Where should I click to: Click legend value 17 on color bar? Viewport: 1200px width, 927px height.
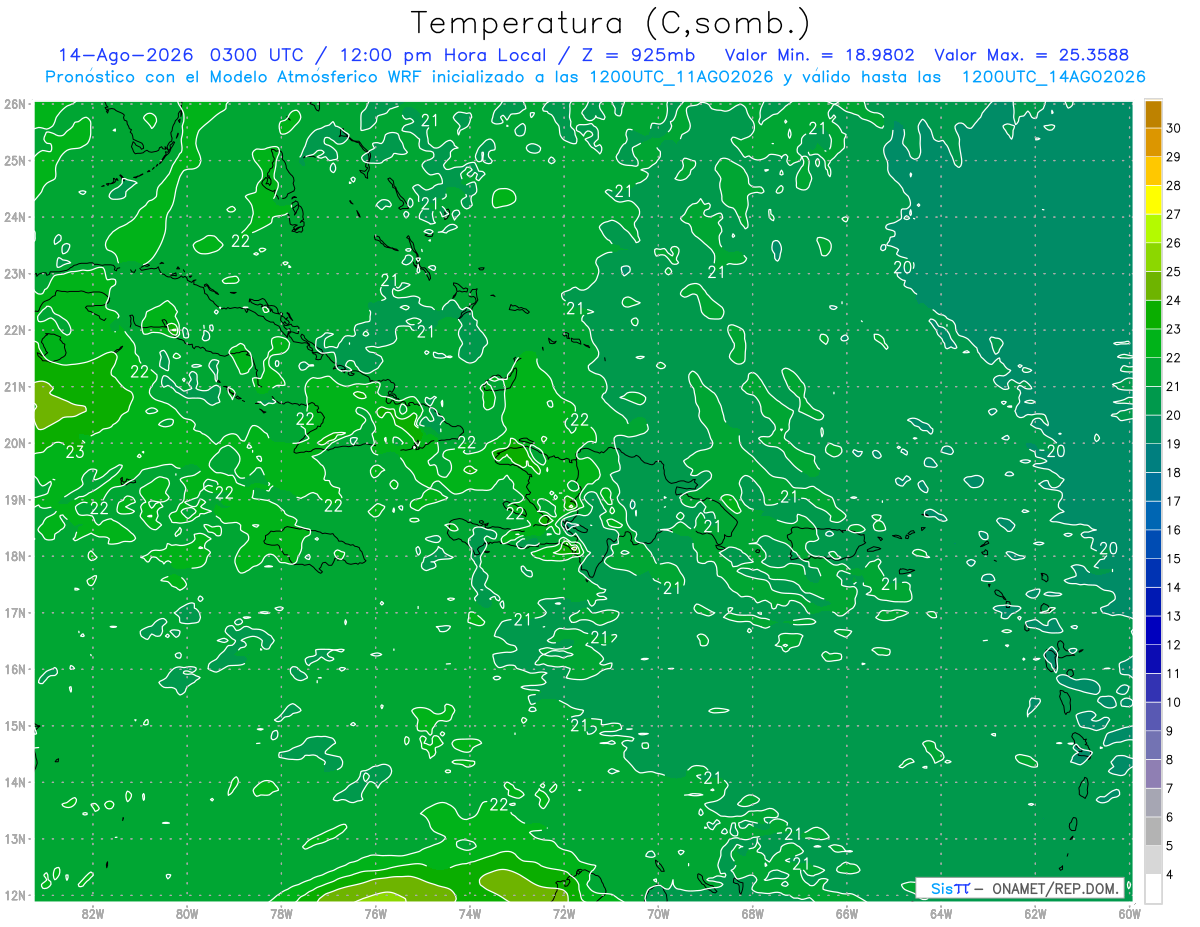(x=1174, y=501)
